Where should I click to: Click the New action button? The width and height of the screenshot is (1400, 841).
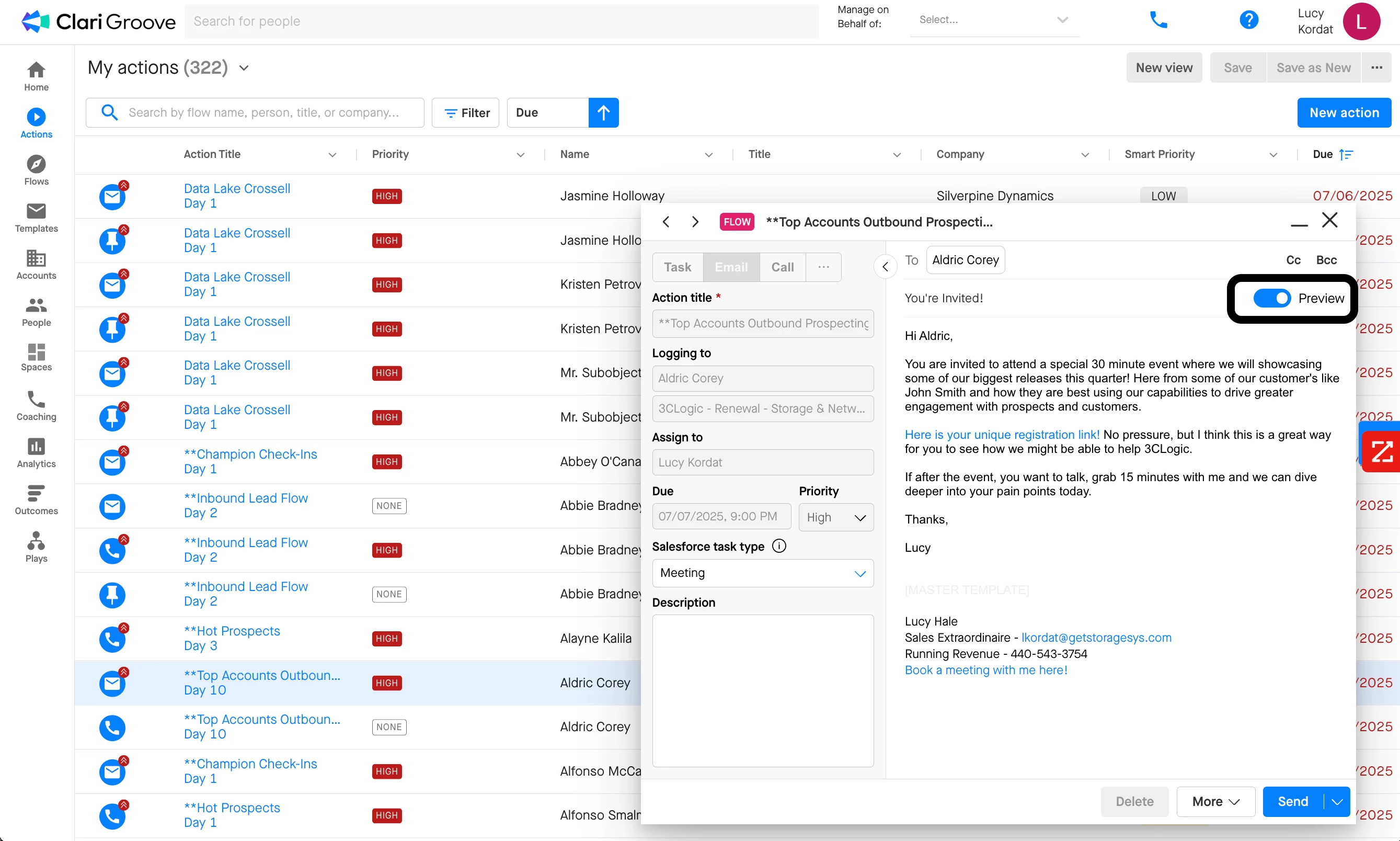(x=1344, y=113)
